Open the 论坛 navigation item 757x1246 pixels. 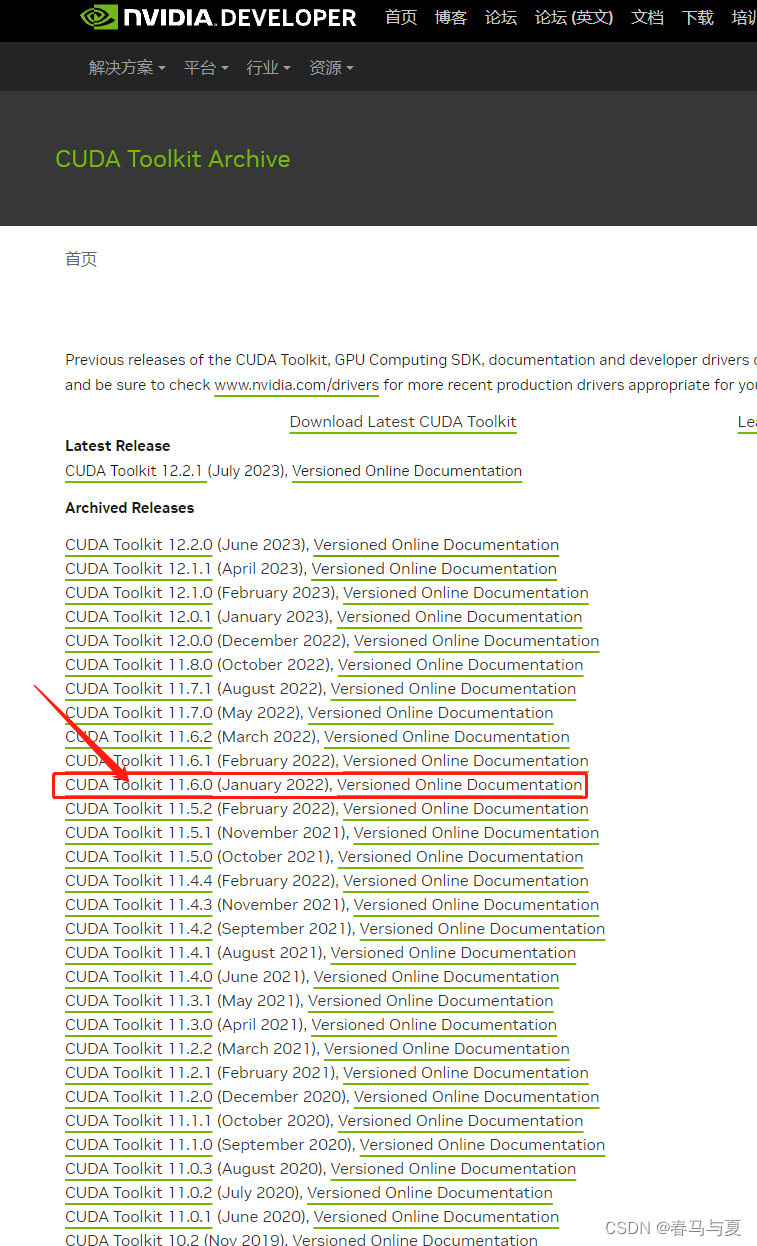pos(501,18)
